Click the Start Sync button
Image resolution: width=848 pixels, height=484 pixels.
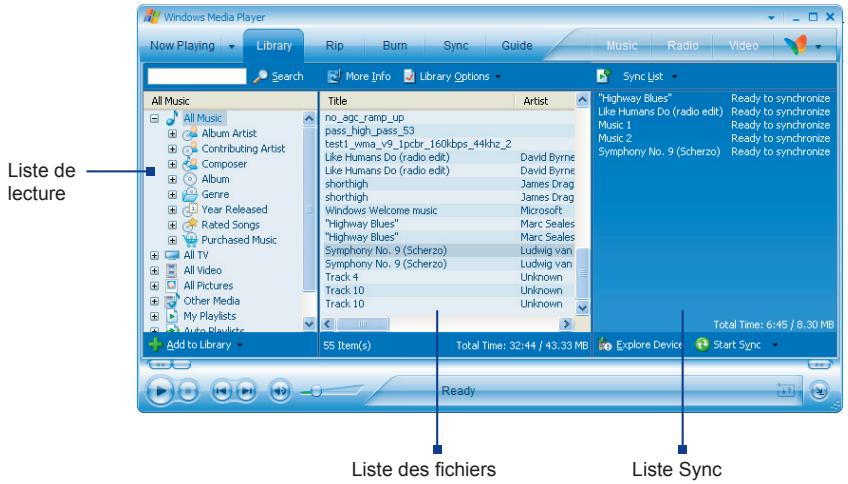click(728, 344)
